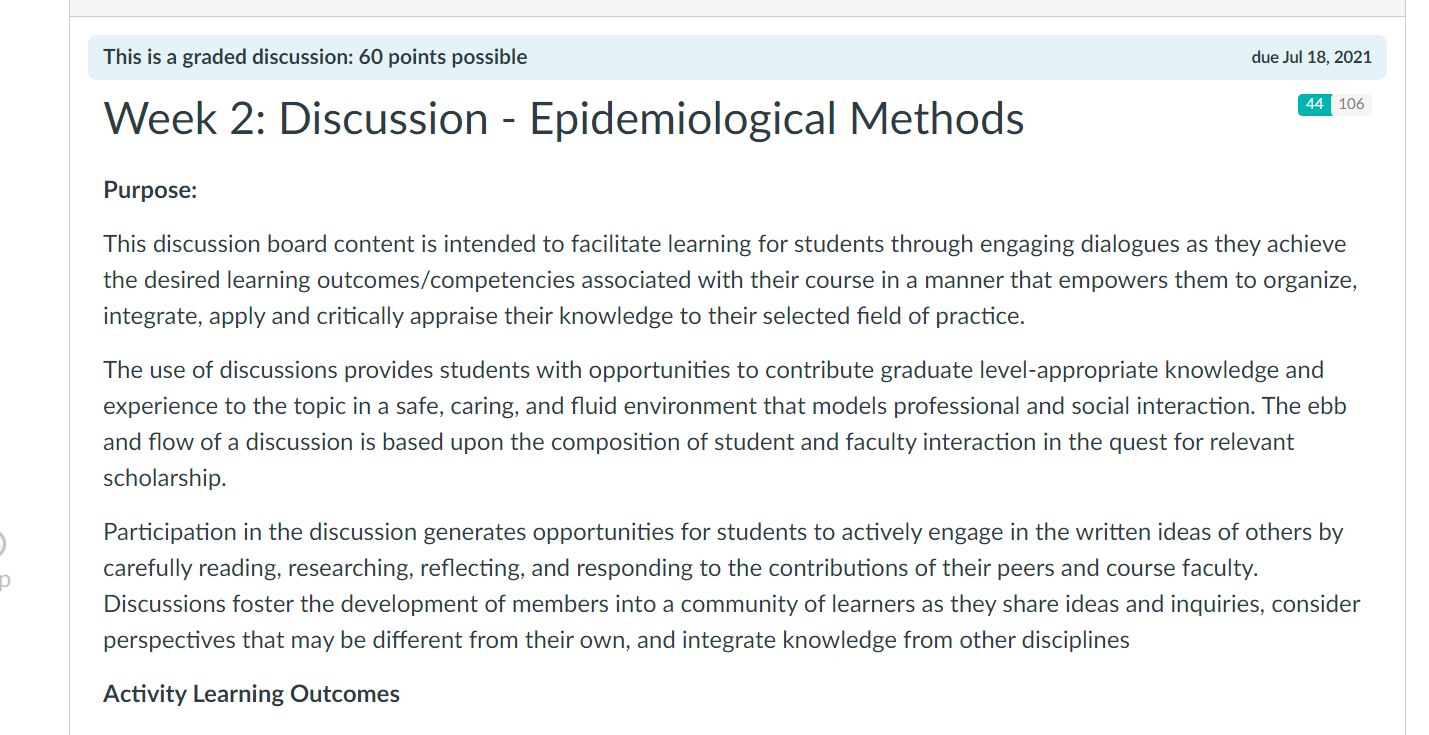This screenshot has height=735, width=1429.
Task: Click the gray total replies counter showing 106
Action: (1350, 104)
